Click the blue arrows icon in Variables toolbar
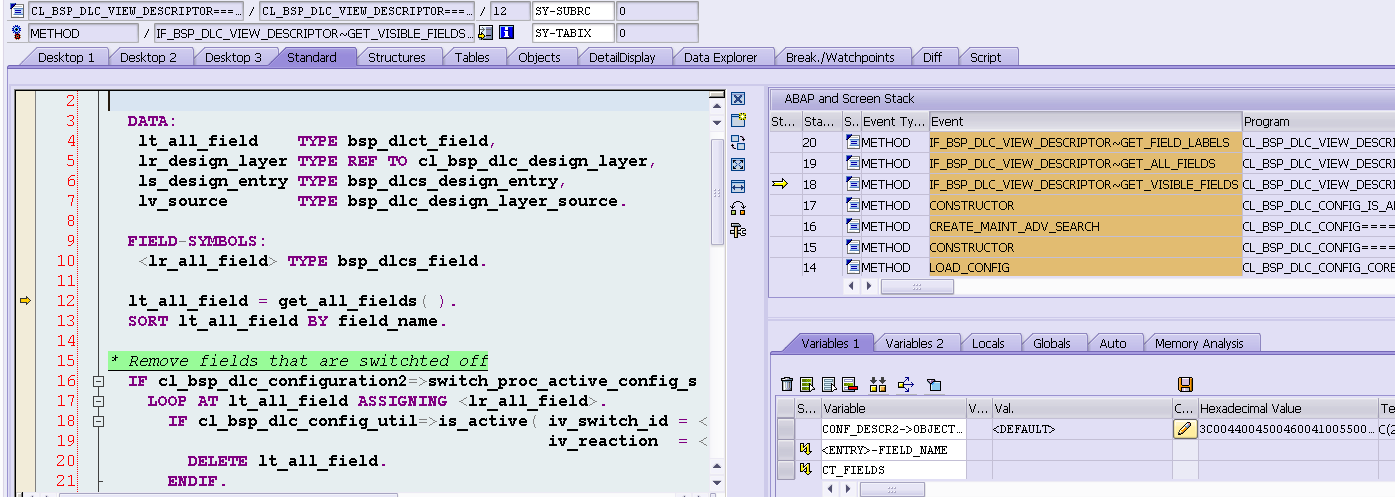This screenshot has height=497, width=1395. pyautogui.click(x=907, y=384)
